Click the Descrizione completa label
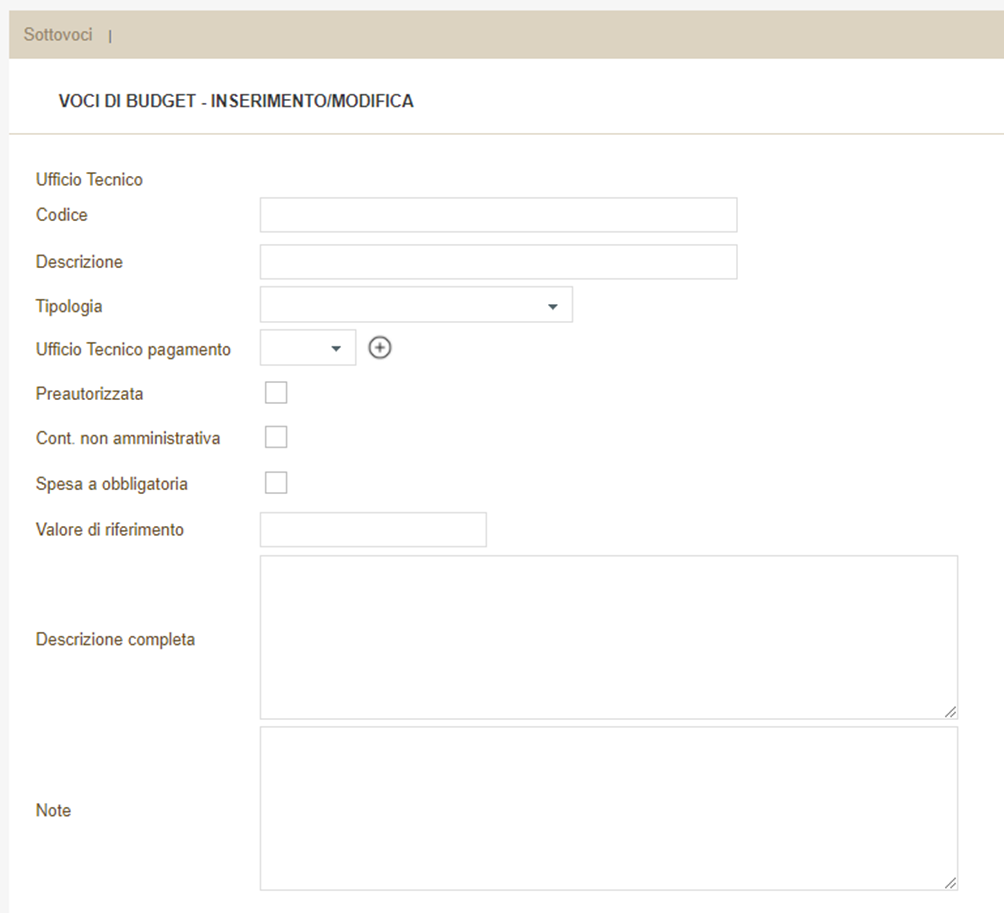This screenshot has width=1004, height=913. click(x=115, y=639)
